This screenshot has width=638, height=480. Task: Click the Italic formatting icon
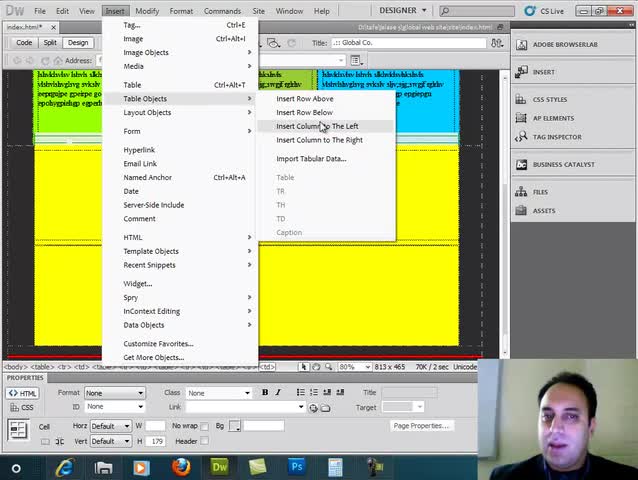point(278,392)
